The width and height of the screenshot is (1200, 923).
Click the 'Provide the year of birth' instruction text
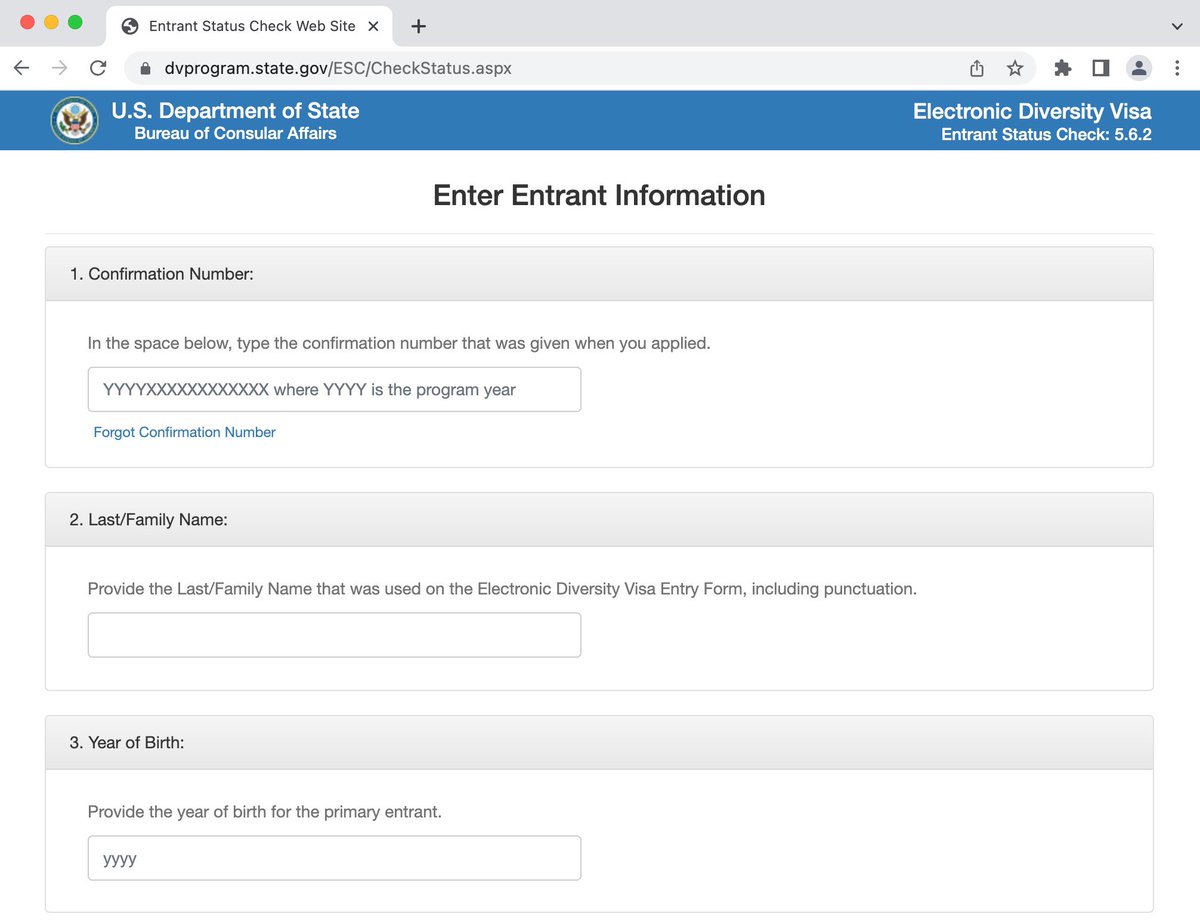pyautogui.click(x=265, y=812)
